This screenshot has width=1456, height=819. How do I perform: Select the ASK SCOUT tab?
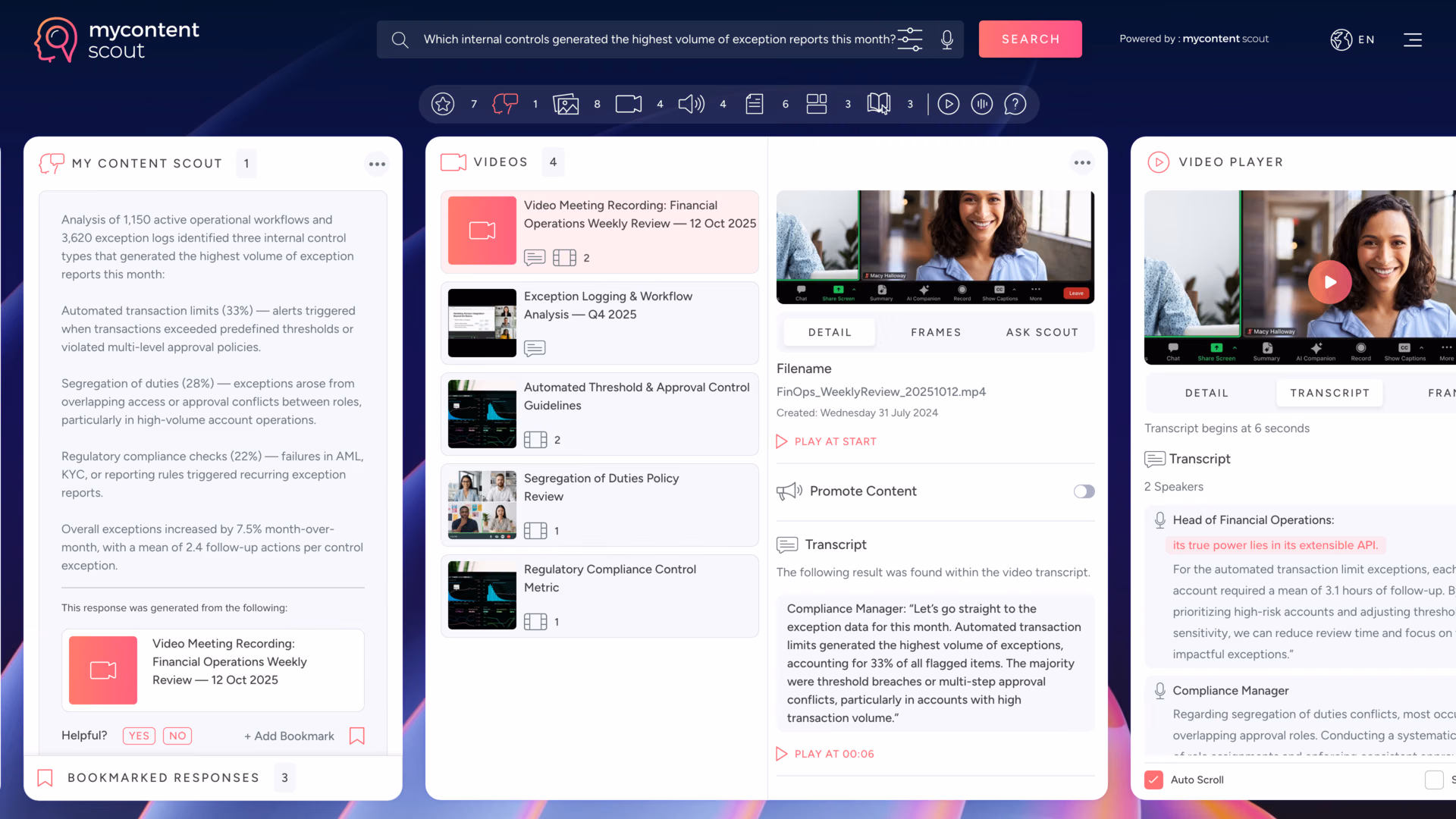click(1042, 332)
